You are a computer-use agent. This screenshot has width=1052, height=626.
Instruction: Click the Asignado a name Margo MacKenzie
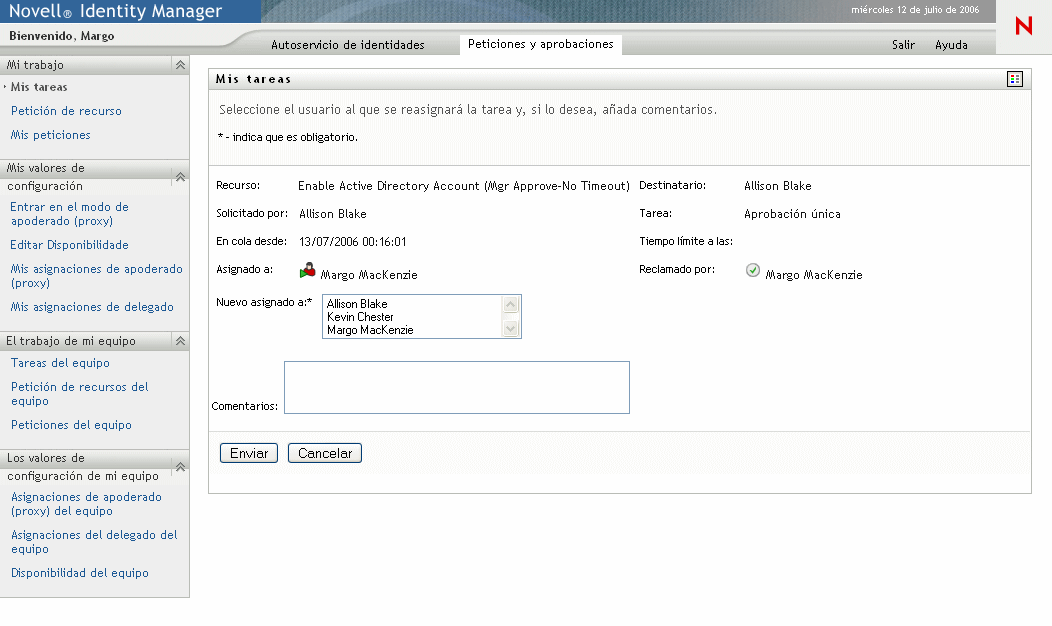[x=369, y=275]
